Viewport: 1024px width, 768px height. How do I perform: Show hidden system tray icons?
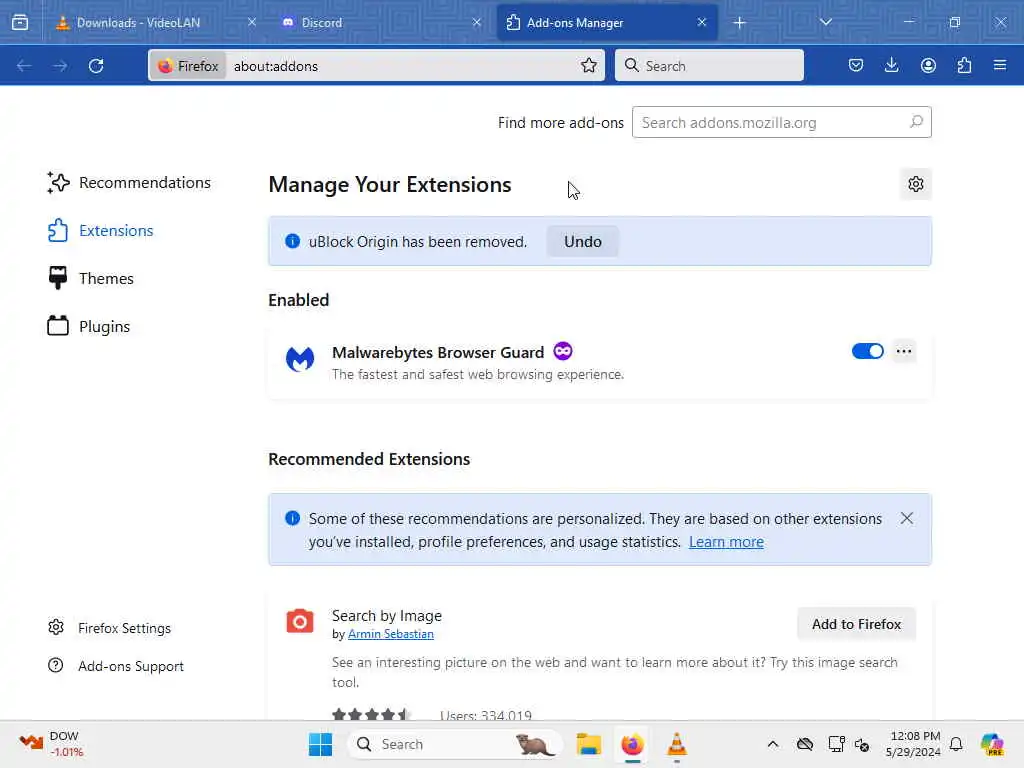tap(773, 744)
